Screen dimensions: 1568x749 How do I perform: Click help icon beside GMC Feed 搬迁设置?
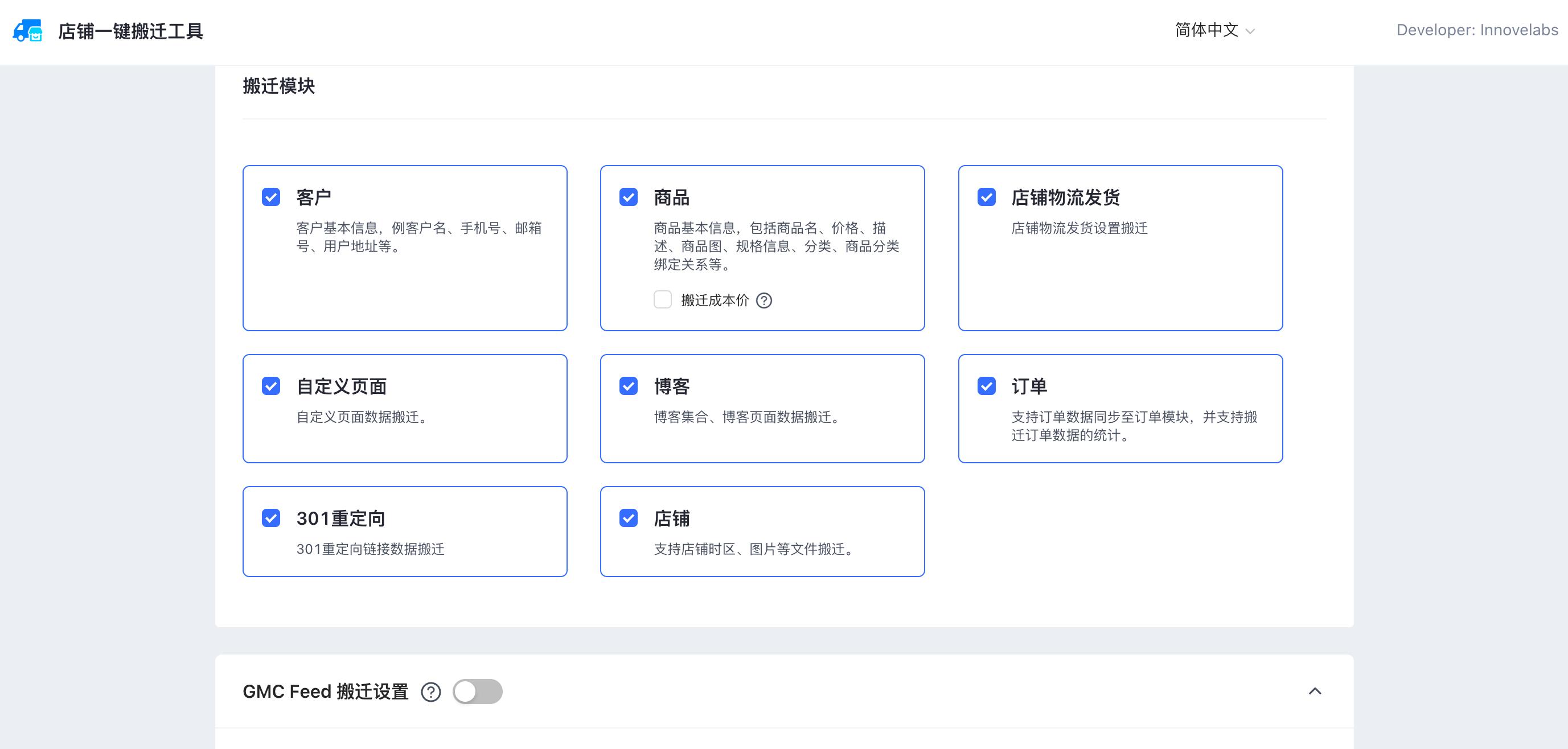click(431, 693)
